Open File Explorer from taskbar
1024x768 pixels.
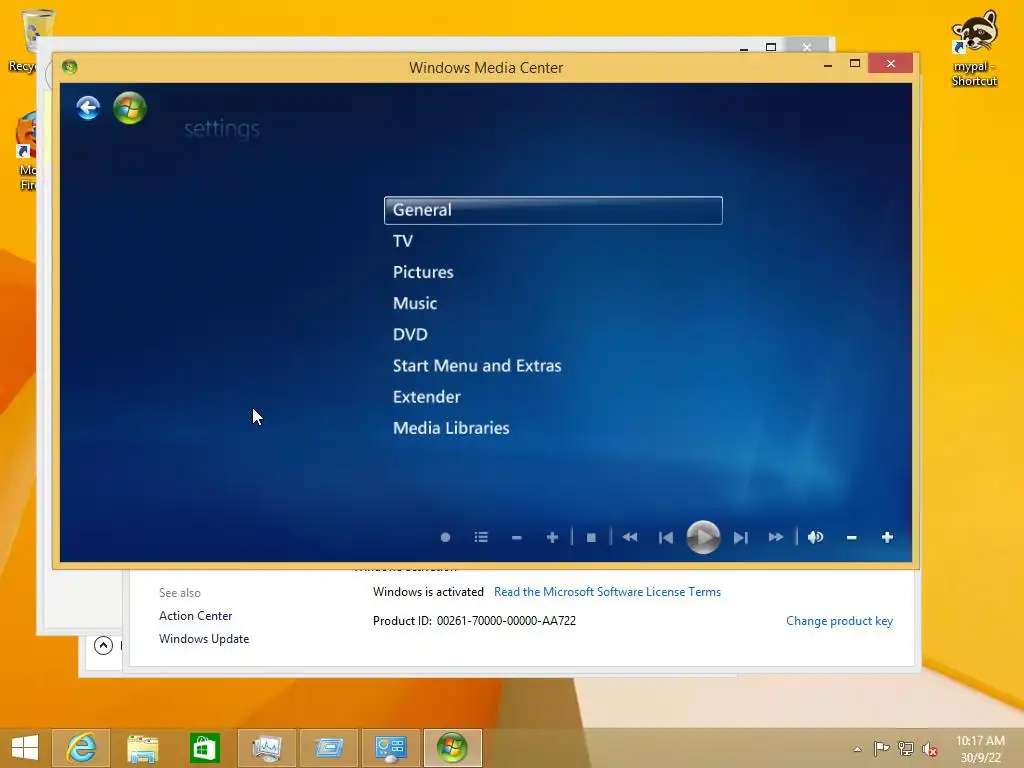pyautogui.click(x=143, y=748)
